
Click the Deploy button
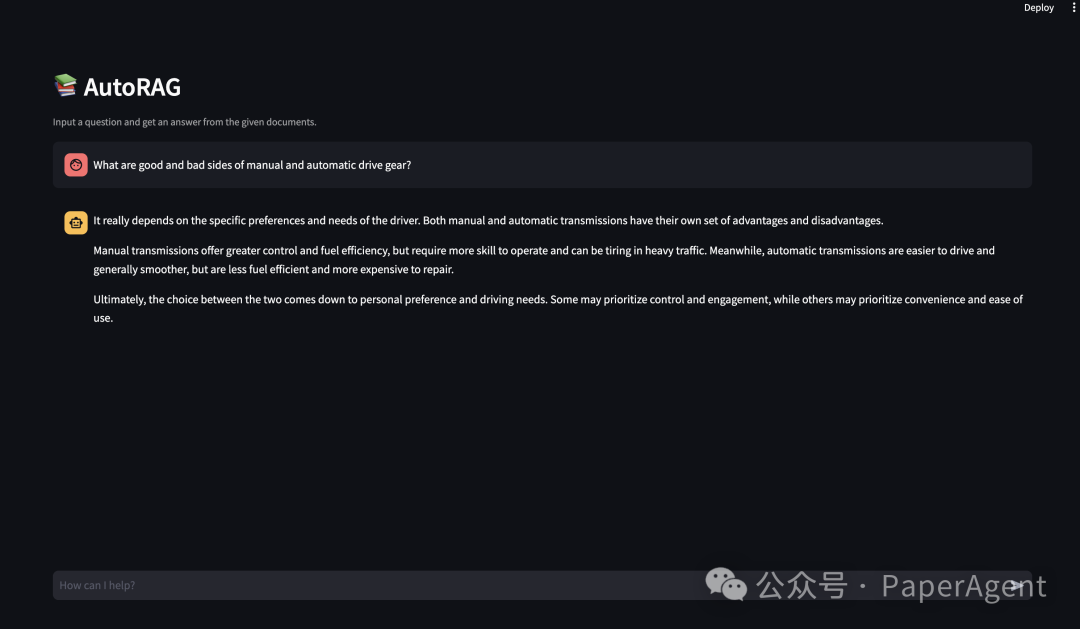pos(1038,8)
